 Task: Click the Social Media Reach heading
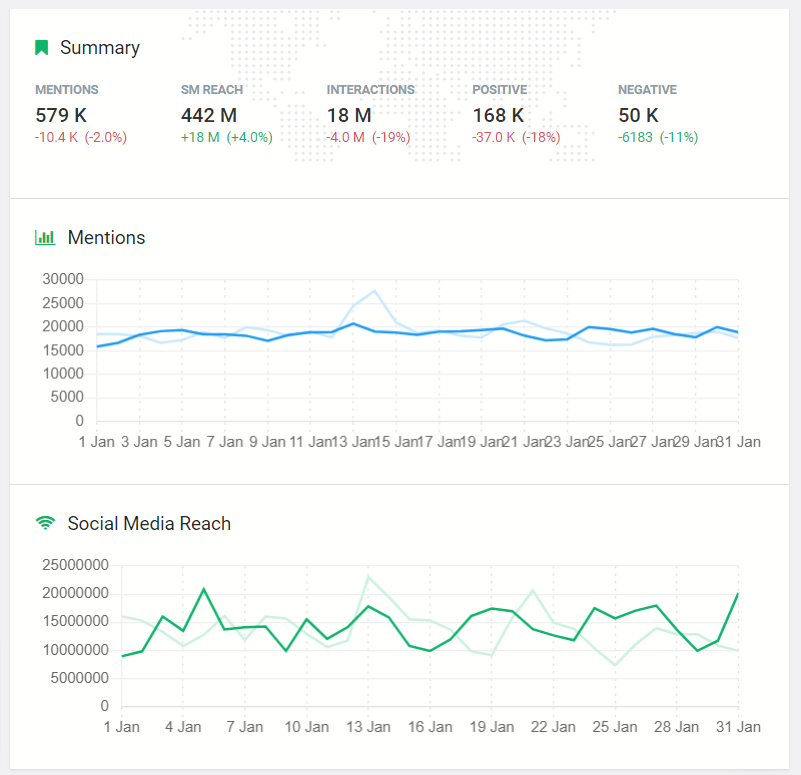[x=148, y=523]
